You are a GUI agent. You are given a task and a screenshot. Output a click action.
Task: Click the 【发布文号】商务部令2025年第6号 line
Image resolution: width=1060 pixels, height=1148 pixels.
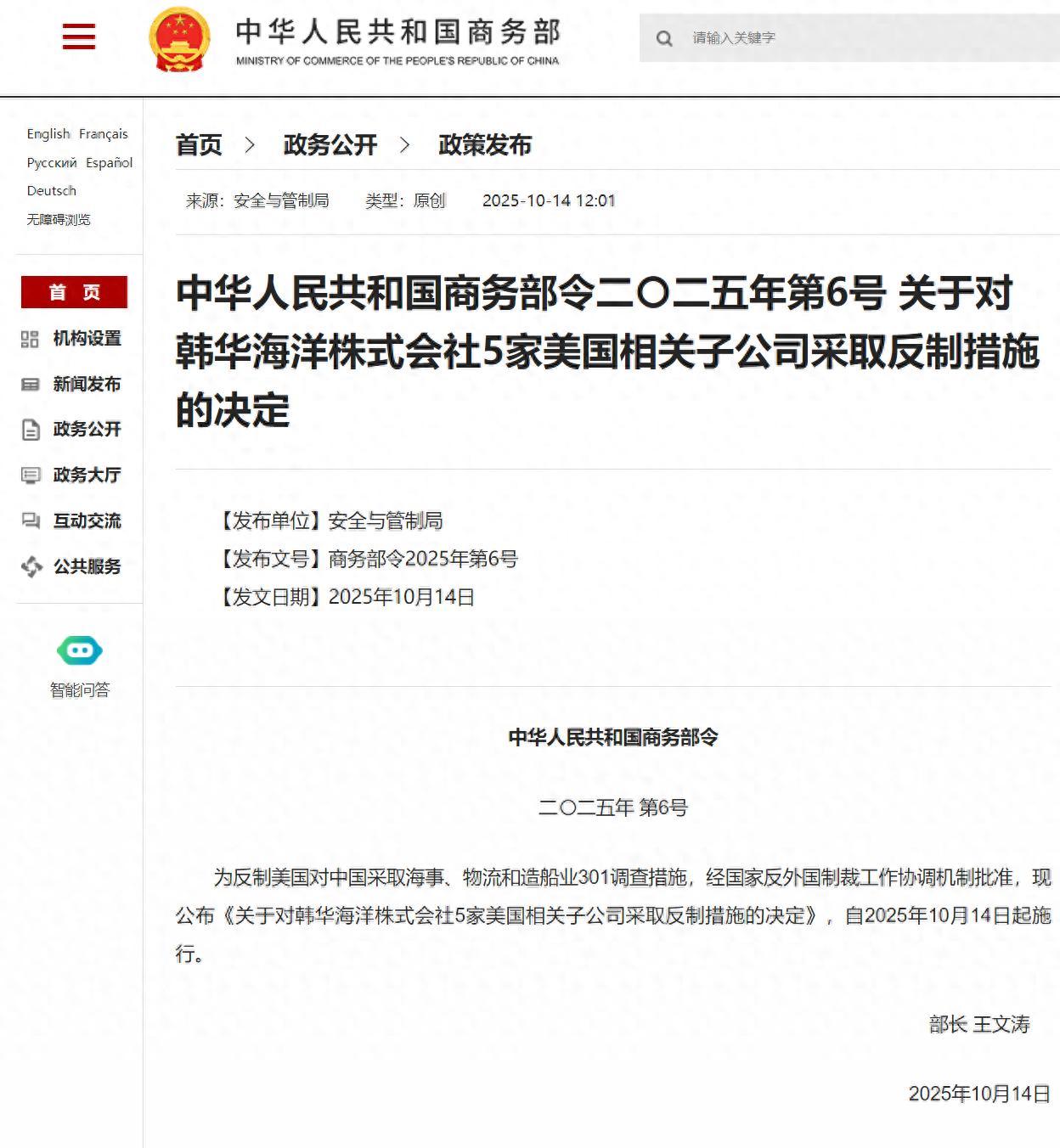365,560
